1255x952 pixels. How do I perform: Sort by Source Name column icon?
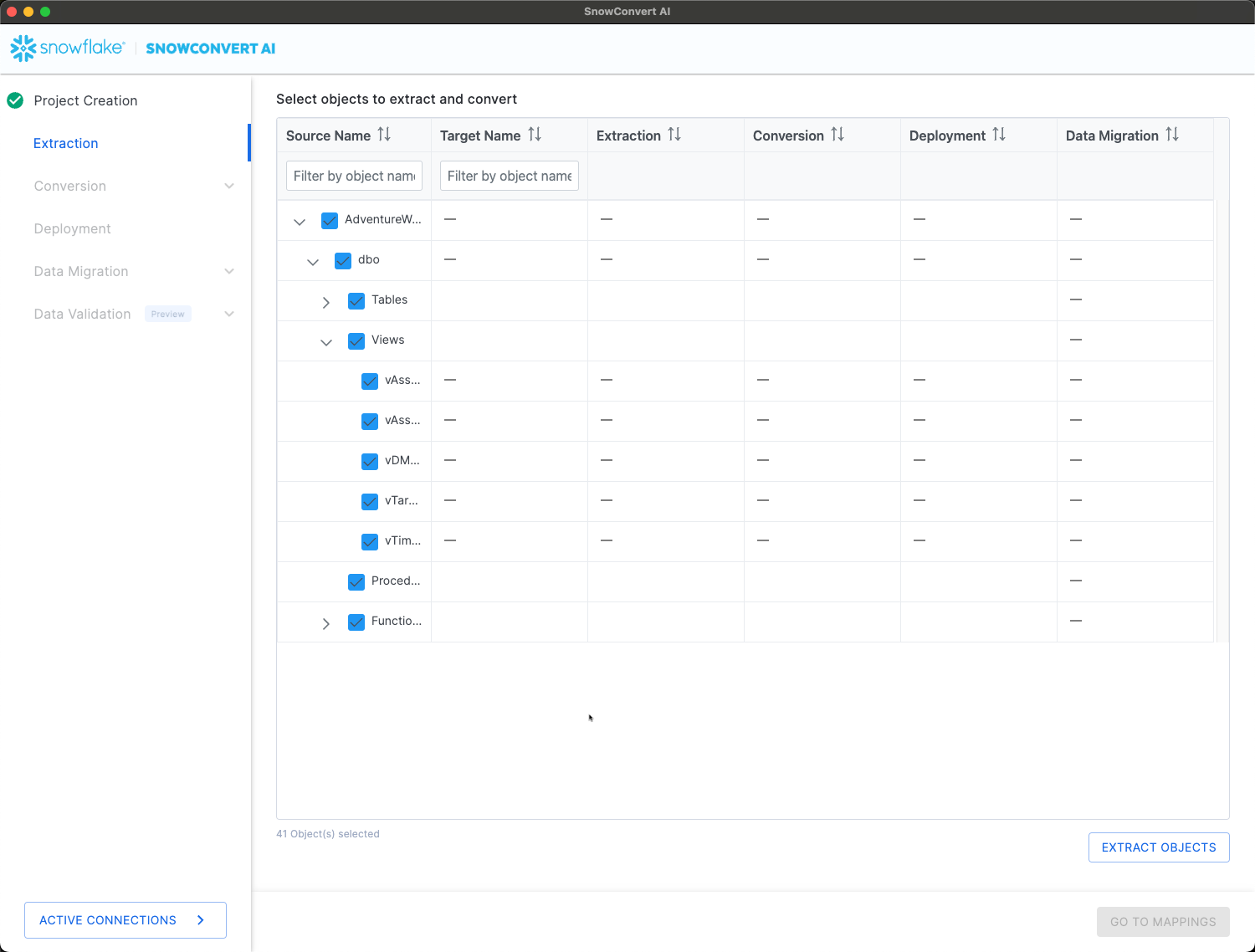pyautogui.click(x=384, y=135)
